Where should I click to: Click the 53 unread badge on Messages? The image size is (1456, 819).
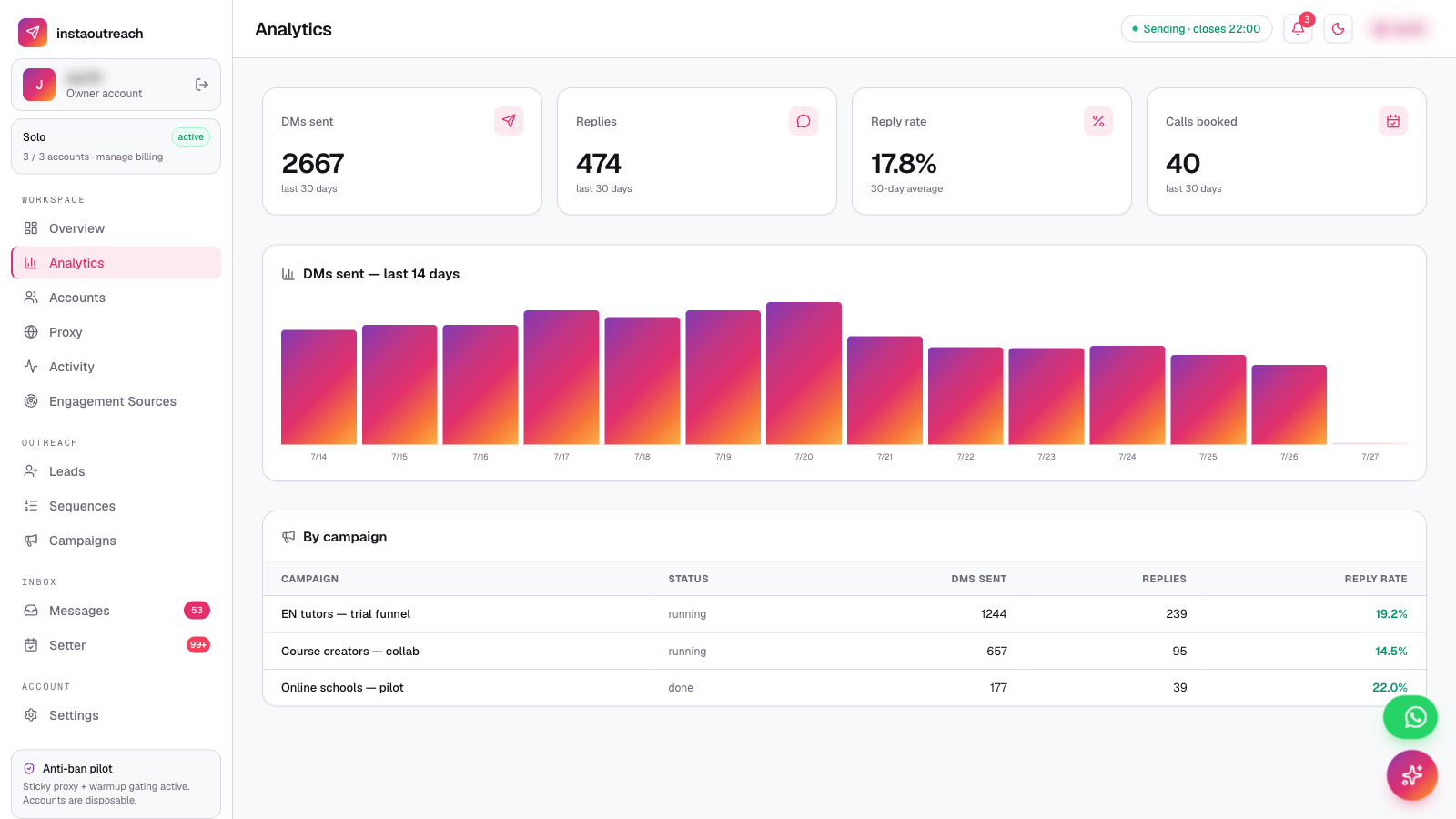pos(197,611)
